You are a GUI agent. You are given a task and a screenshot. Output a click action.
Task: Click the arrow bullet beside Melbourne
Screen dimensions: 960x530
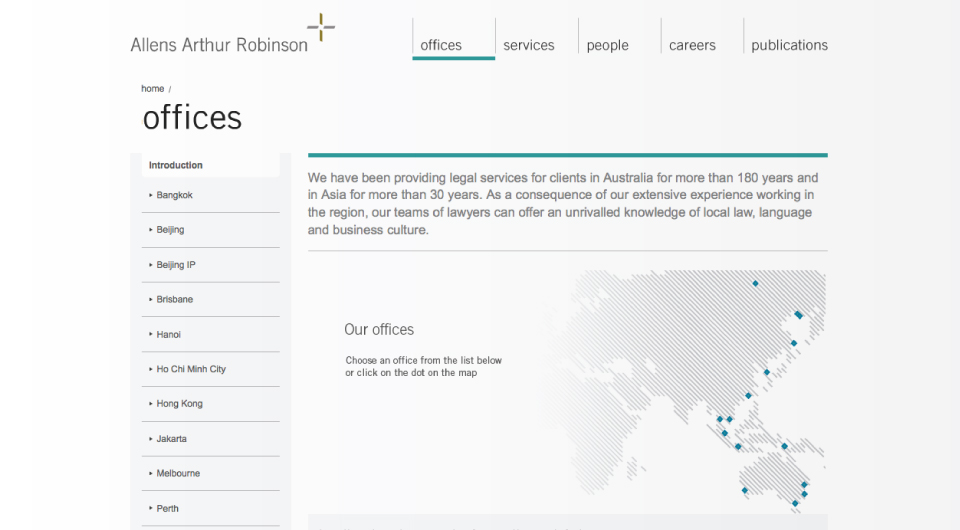coord(151,473)
